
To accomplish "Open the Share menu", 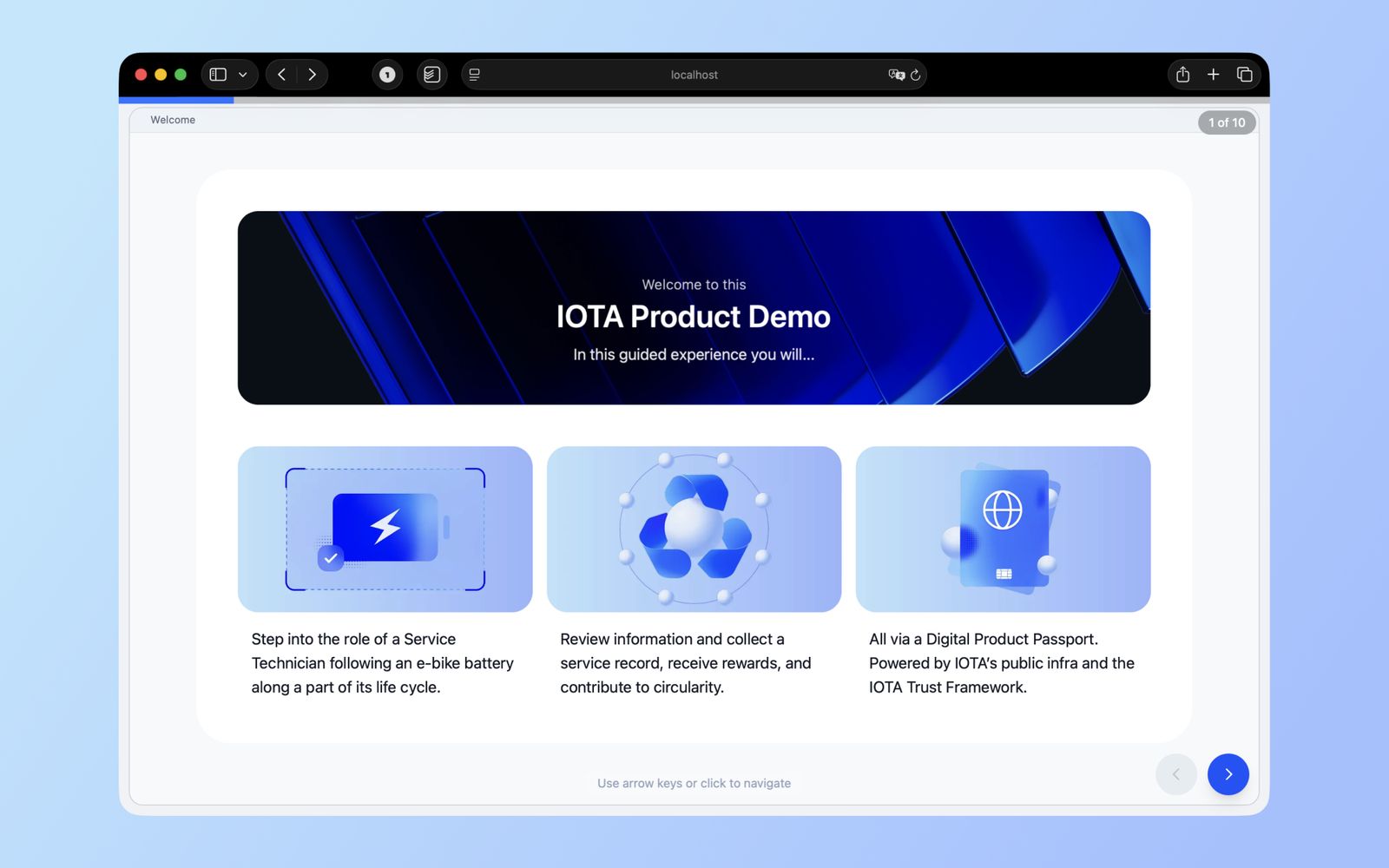I will click(1182, 75).
